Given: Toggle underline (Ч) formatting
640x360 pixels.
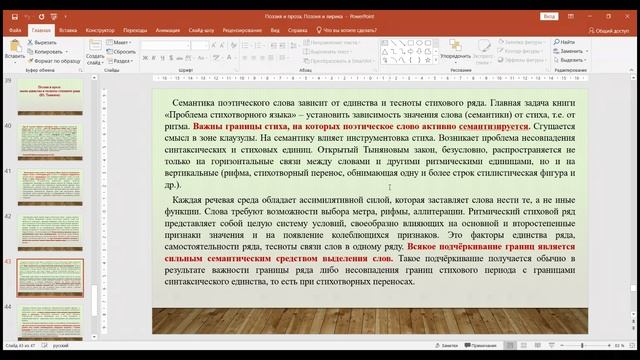Looking at the screenshot, I should click(x=162, y=58).
